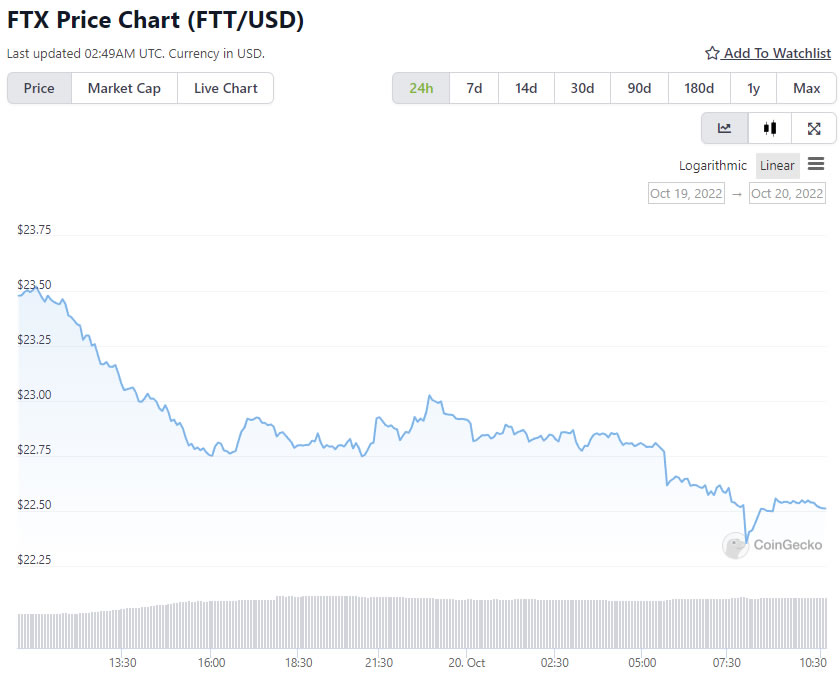Select the Market Cap tab
Screen dimensions: 840x680
(124, 88)
